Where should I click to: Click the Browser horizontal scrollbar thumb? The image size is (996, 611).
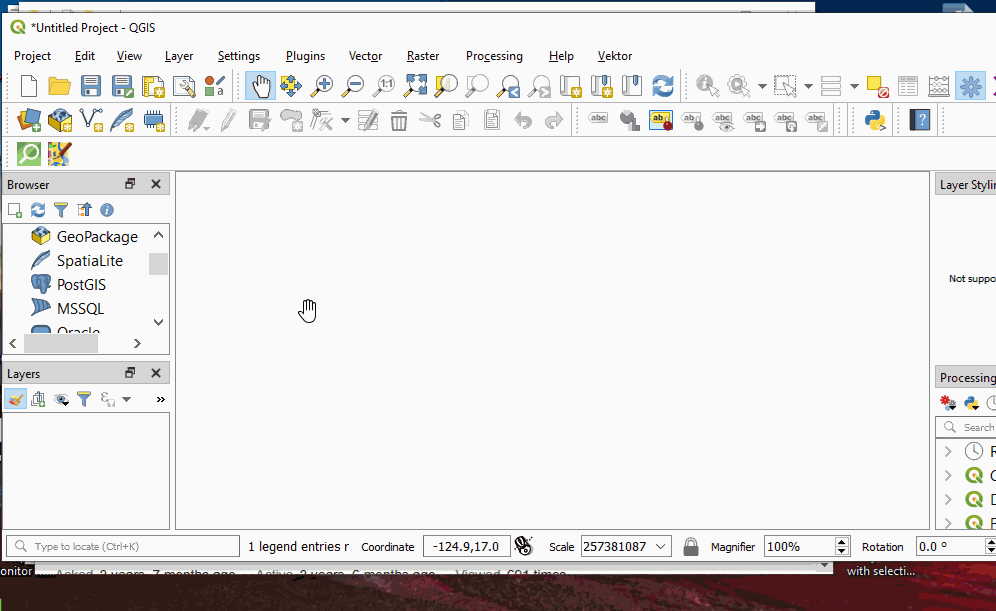[x=61, y=343]
